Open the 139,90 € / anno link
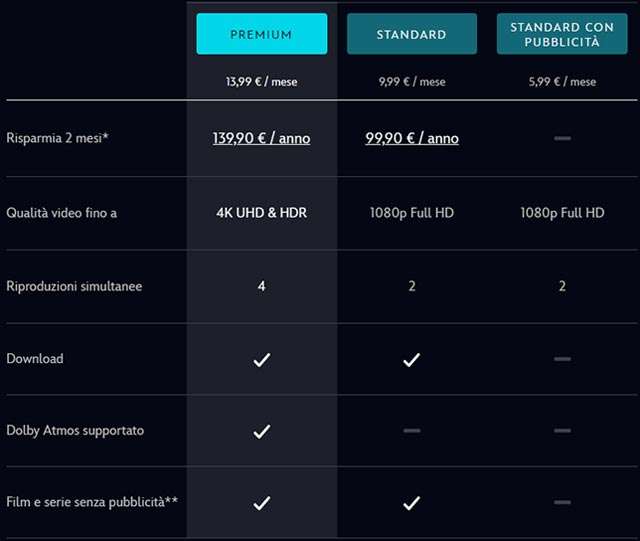Viewport: 640px width, 541px height. [x=261, y=138]
